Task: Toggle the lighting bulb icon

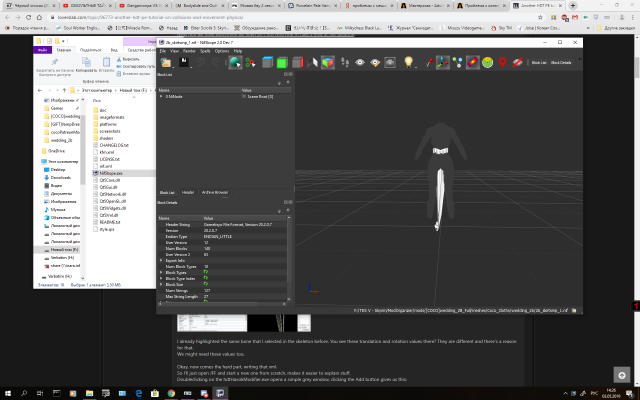Action: point(410,62)
